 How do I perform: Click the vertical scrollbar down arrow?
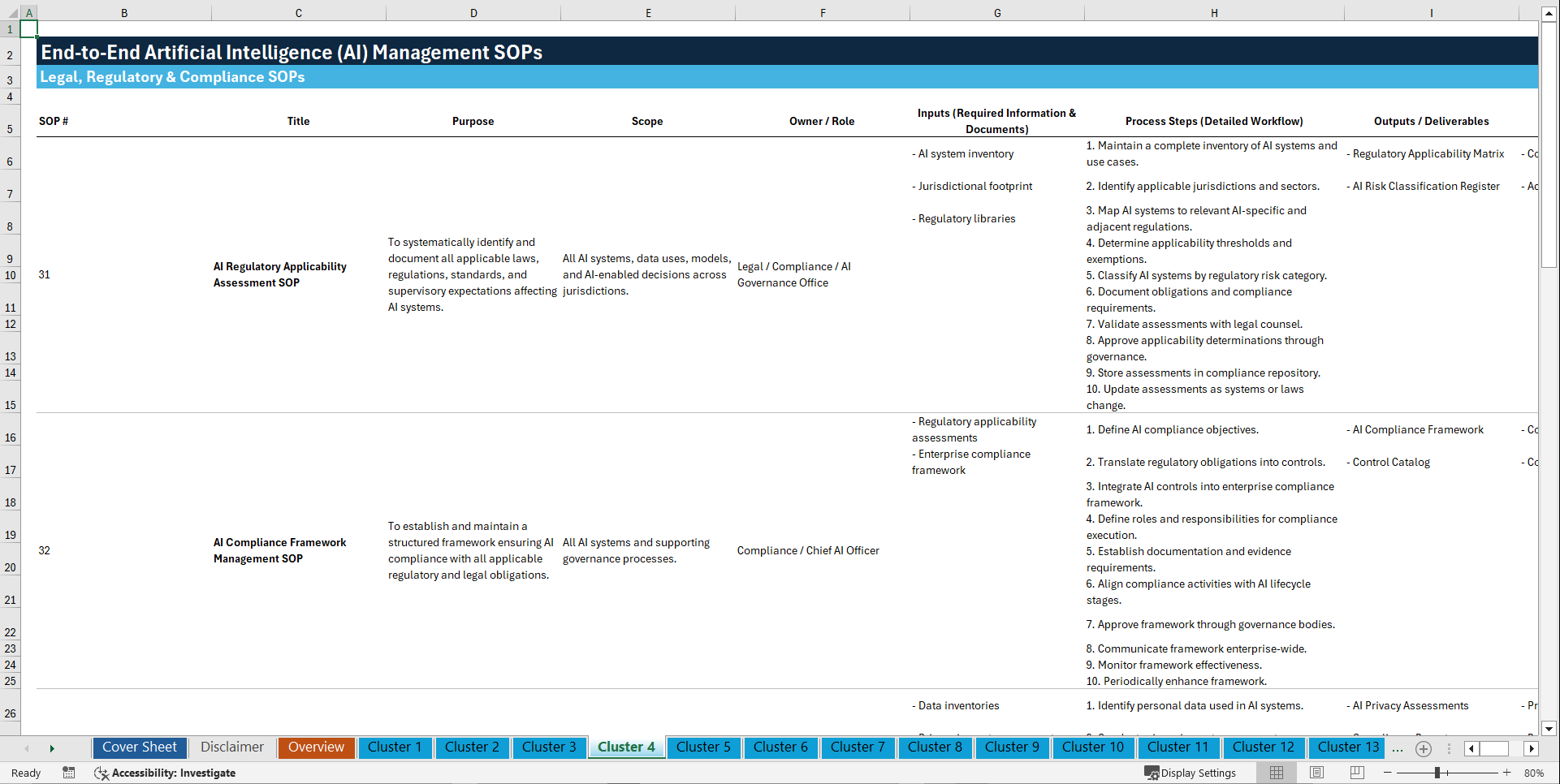click(x=1549, y=729)
